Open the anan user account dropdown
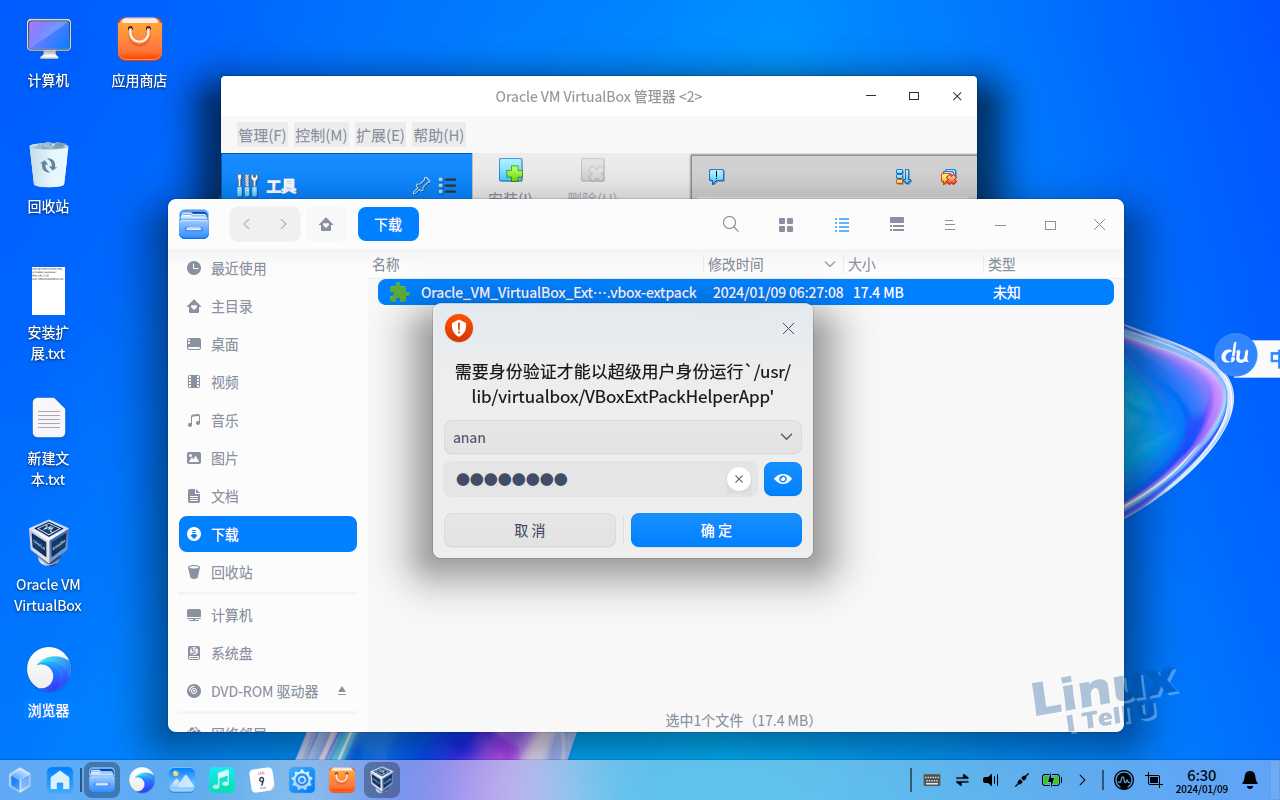Image resolution: width=1280 pixels, height=800 pixels. tap(622, 437)
